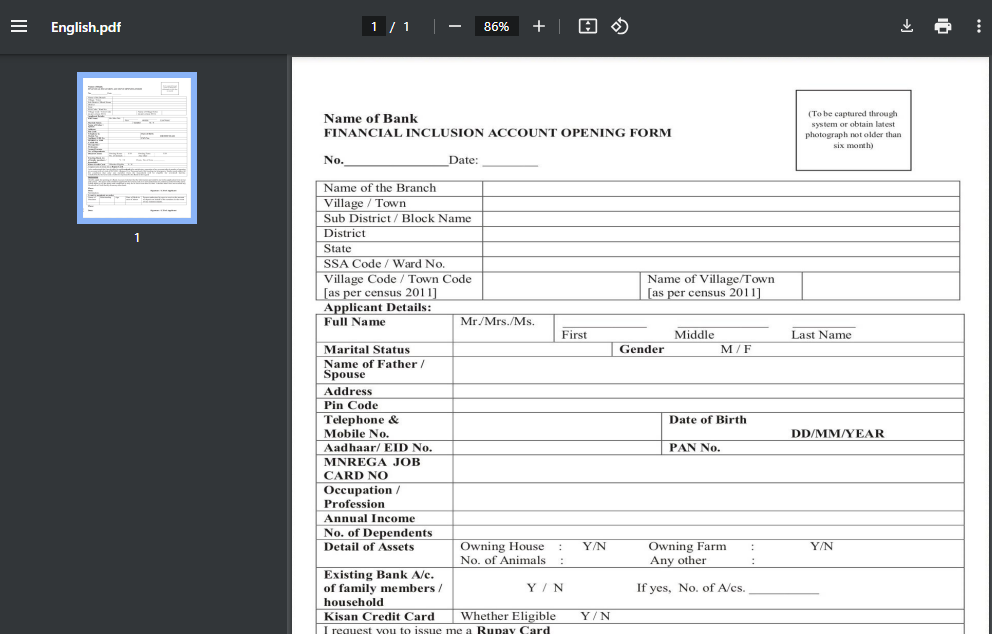The width and height of the screenshot is (992, 634).
Task: Click the 'Aadhaar/ EID No.' label
Action: pos(378,448)
